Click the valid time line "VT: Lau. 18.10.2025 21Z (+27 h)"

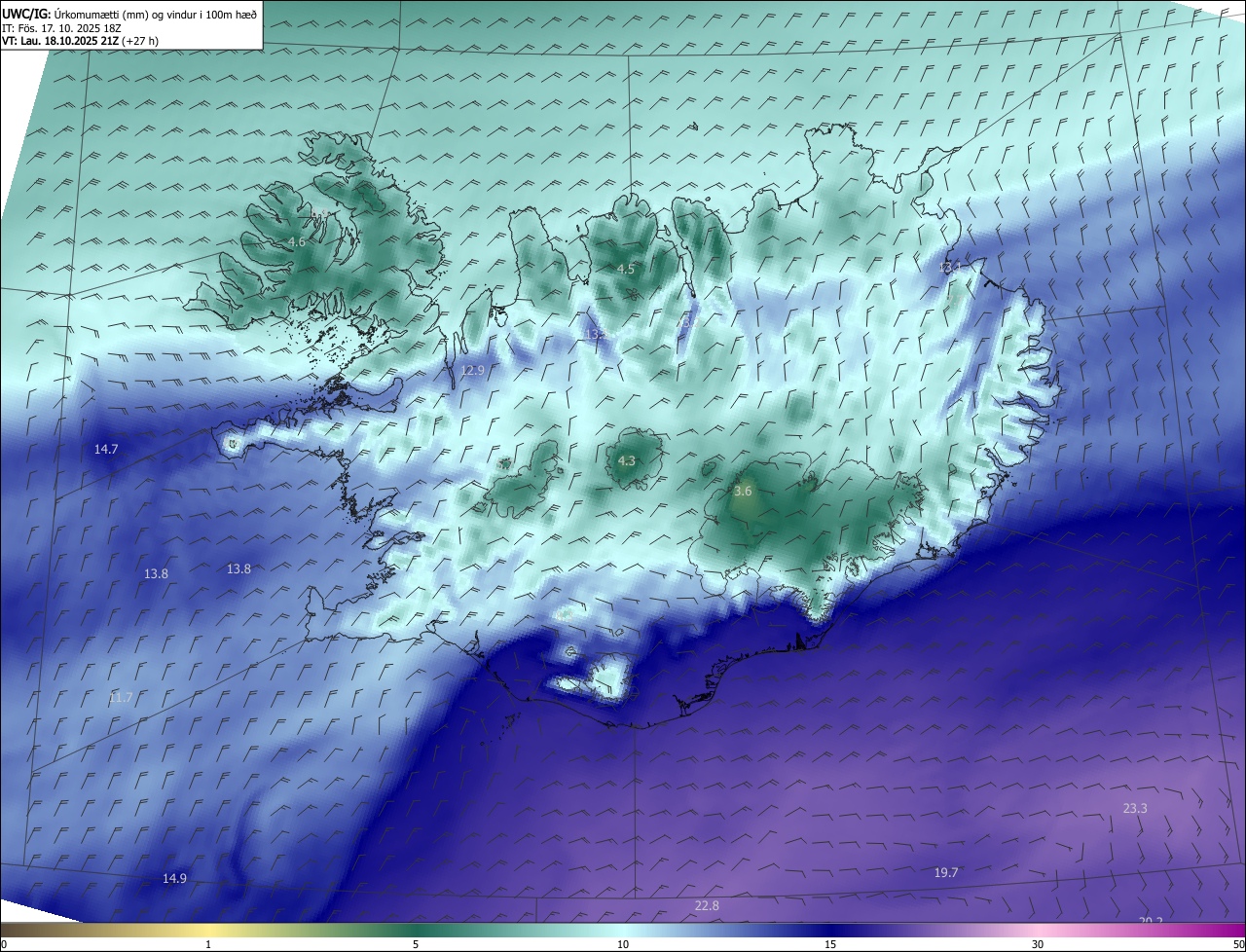[80, 41]
